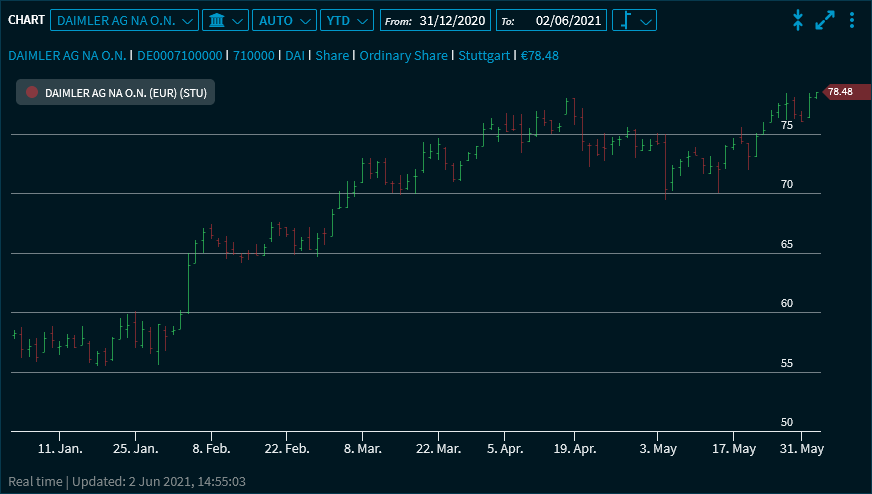The height and width of the screenshot is (494, 872).
Task: Expand chart to fullscreen
Action: tap(825, 20)
